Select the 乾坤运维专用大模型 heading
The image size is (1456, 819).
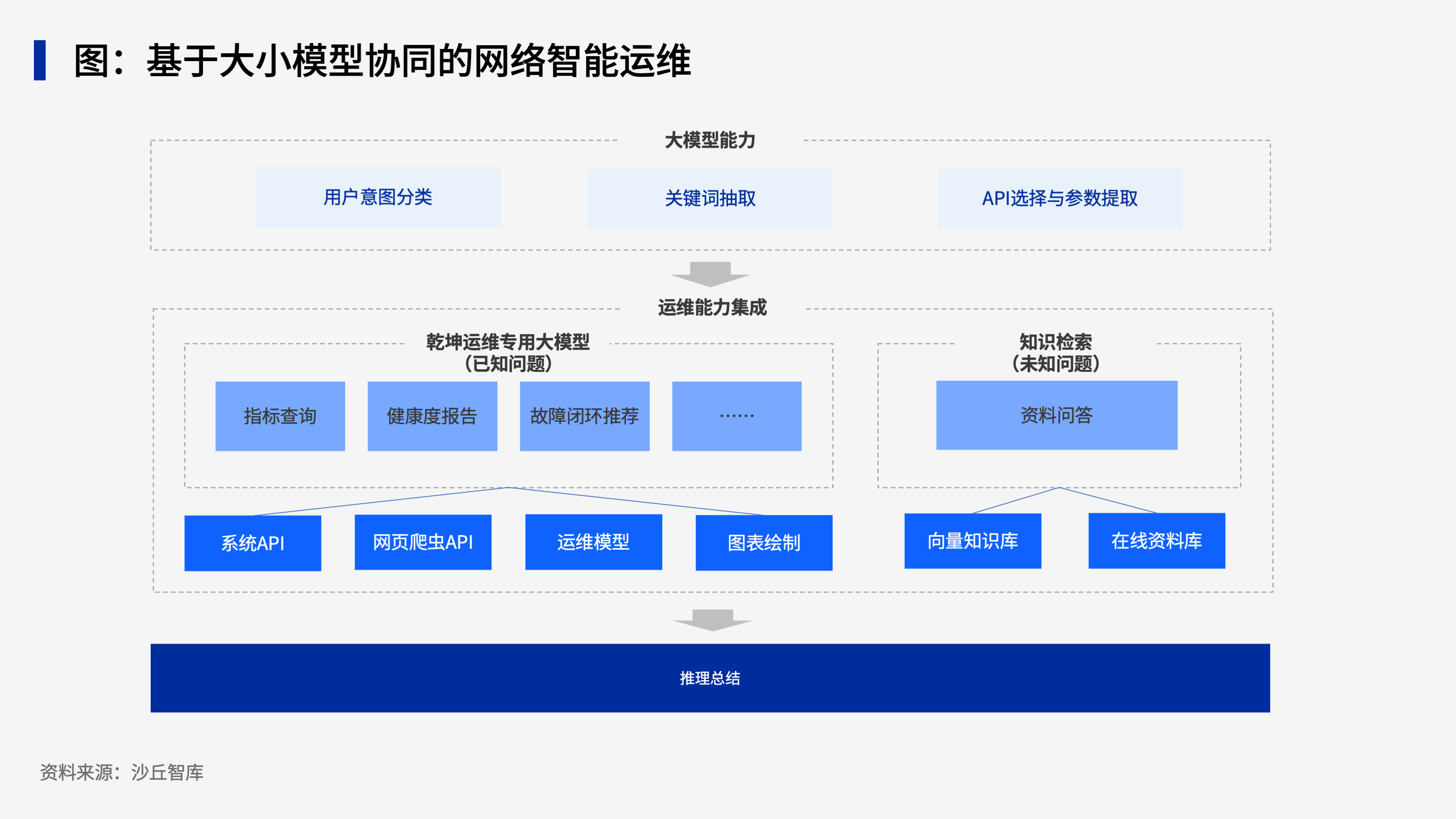coord(507,343)
